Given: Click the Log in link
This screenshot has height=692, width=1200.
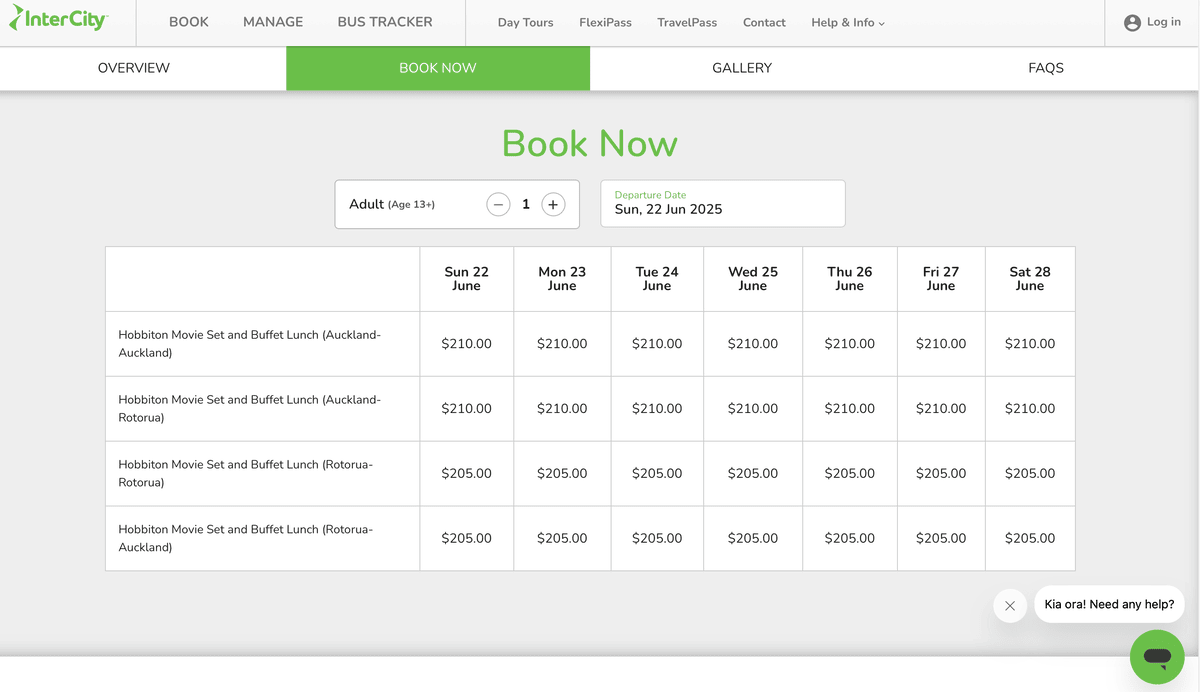Looking at the screenshot, I should pos(1164,22).
